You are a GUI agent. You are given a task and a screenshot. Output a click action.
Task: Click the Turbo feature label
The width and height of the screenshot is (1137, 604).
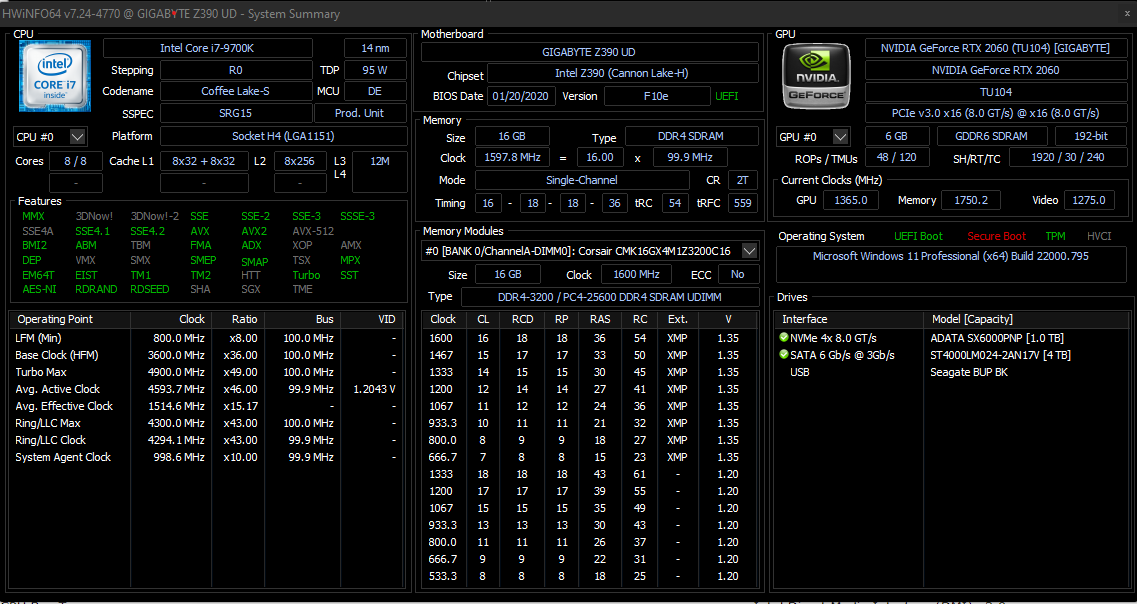pyautogui.click(x=306, y=275)
